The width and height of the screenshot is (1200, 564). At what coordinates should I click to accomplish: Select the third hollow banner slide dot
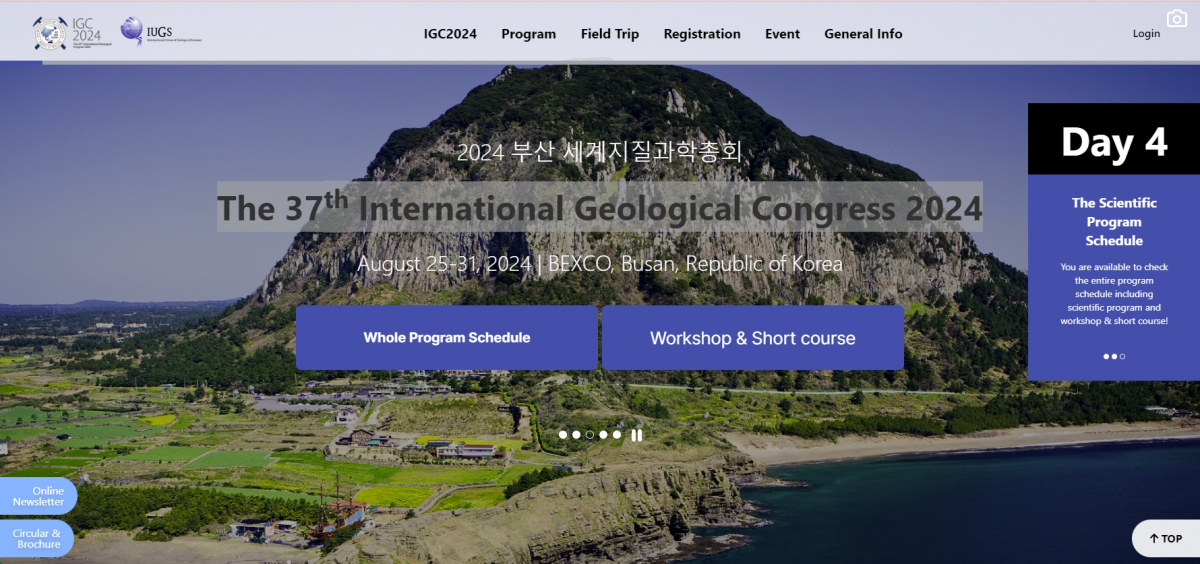coord(590,435)
